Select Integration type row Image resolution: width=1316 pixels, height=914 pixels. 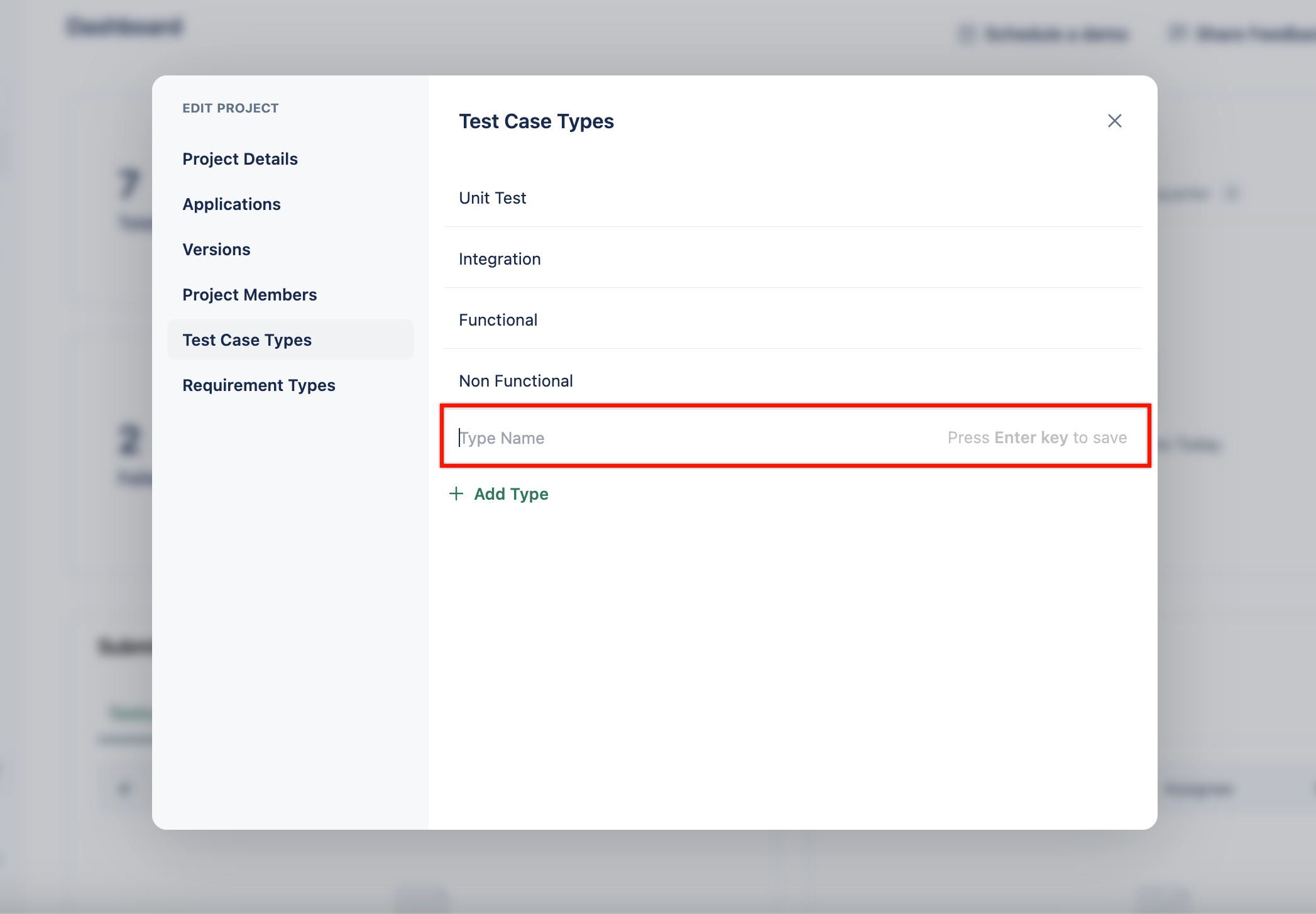point(792,259)
